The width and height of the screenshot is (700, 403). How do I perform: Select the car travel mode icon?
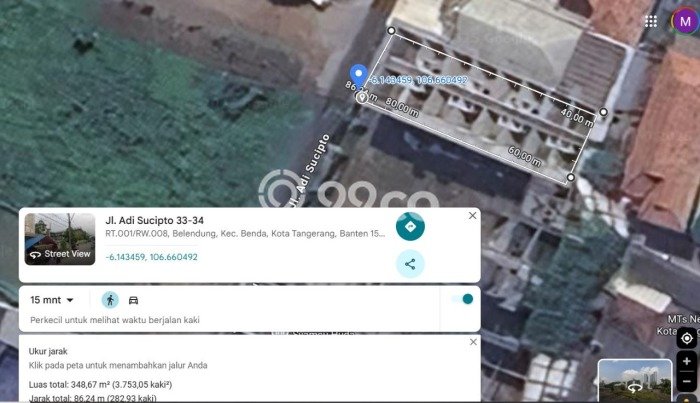[x=133, y=300]
